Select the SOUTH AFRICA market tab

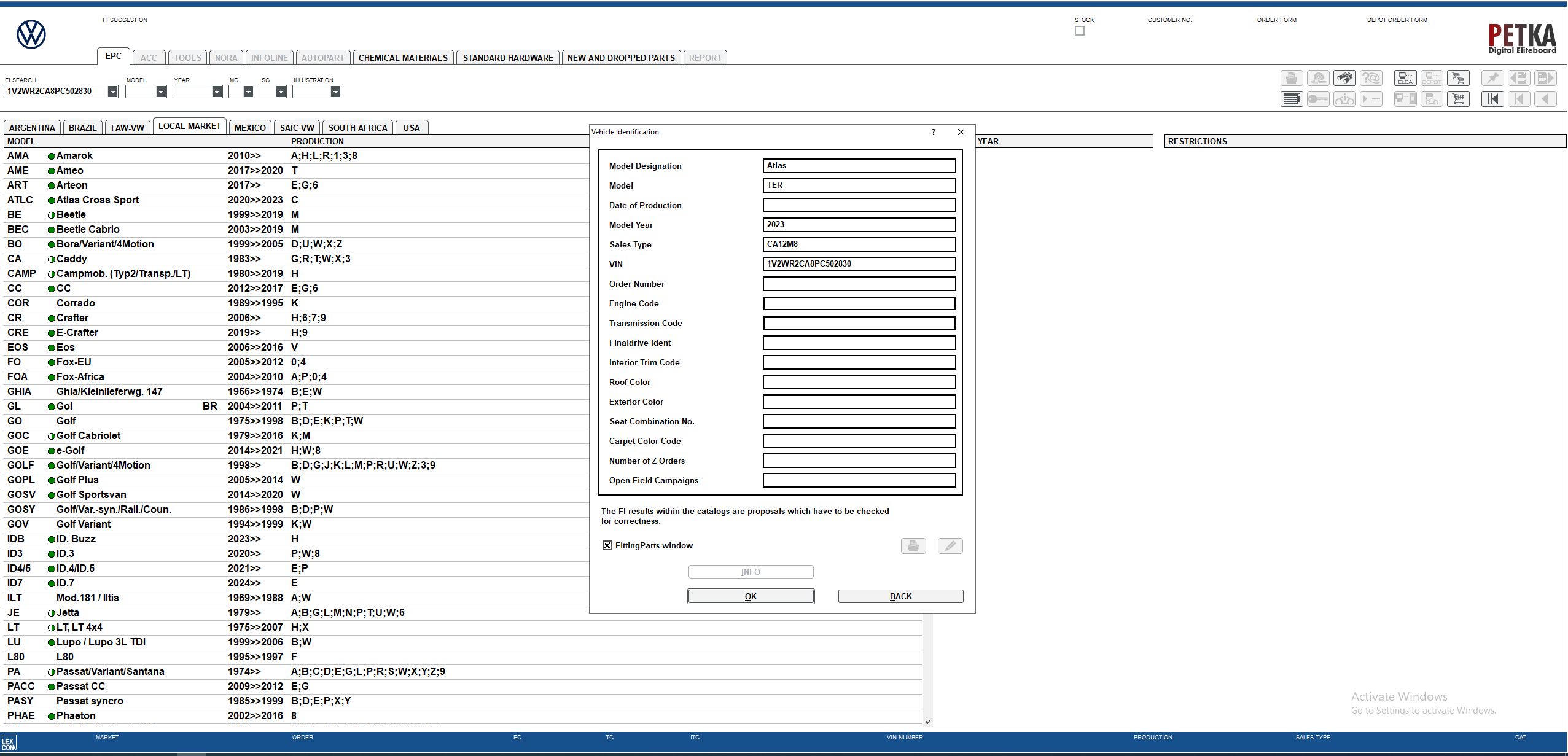tap(357, 128)
